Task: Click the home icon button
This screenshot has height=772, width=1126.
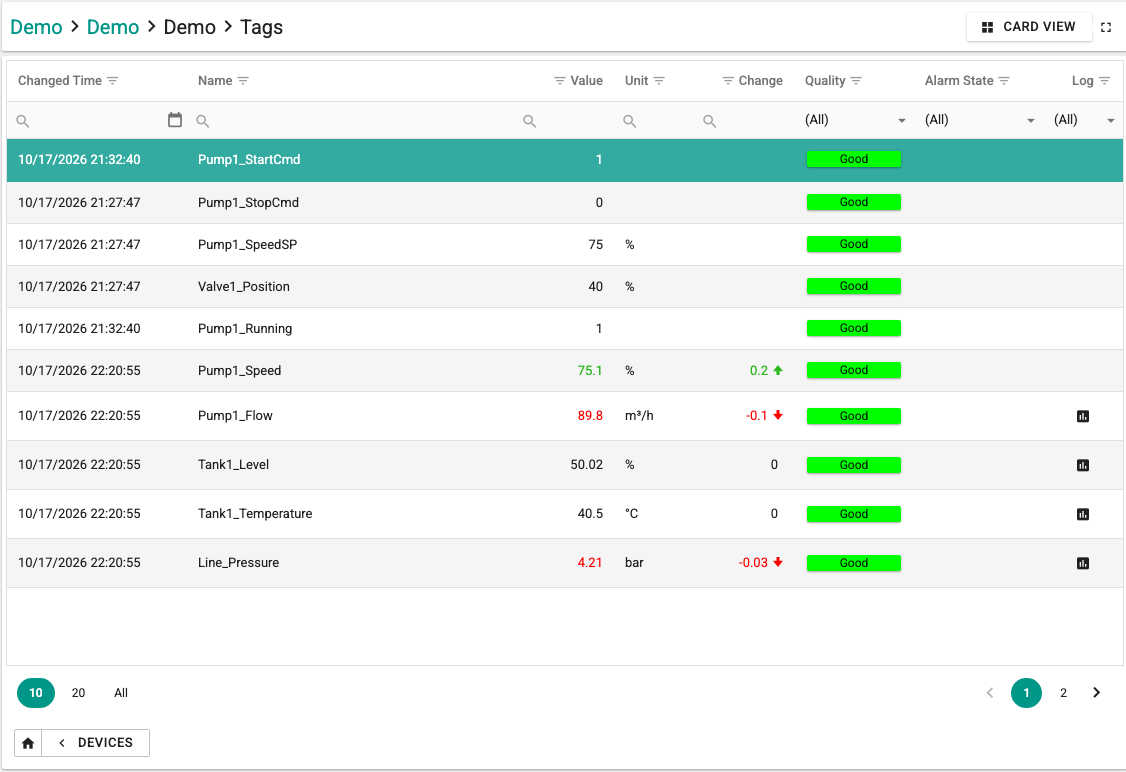Action: pos(28,743)
